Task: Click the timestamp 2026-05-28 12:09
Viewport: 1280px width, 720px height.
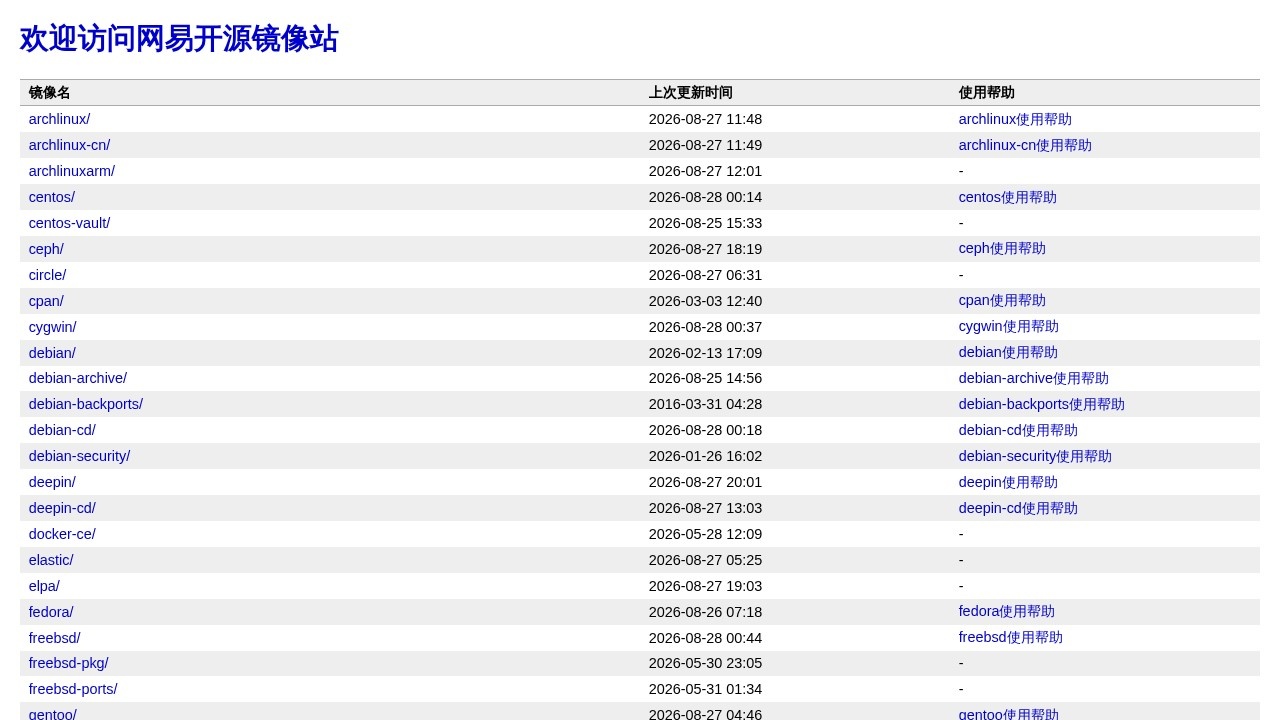Action: (705, 534)
